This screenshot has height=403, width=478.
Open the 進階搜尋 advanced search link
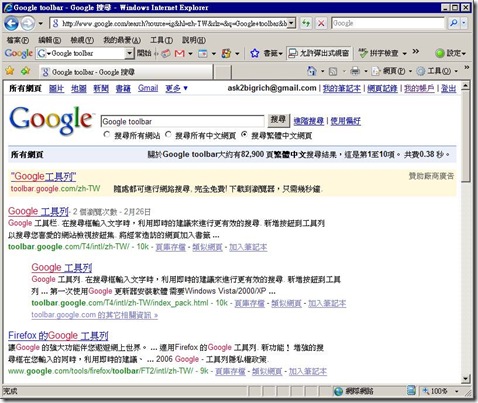click(309, 121)
